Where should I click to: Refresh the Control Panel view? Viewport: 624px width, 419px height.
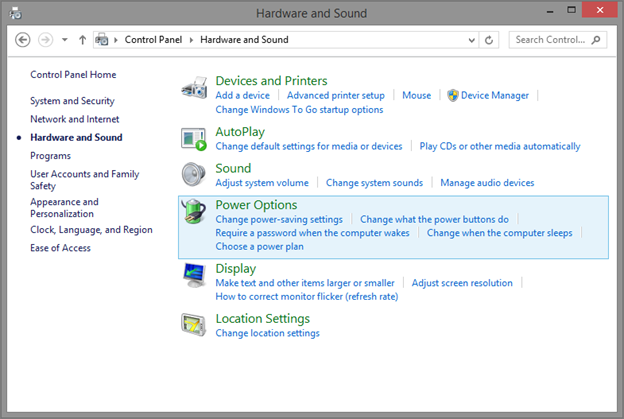pos(489,40)
